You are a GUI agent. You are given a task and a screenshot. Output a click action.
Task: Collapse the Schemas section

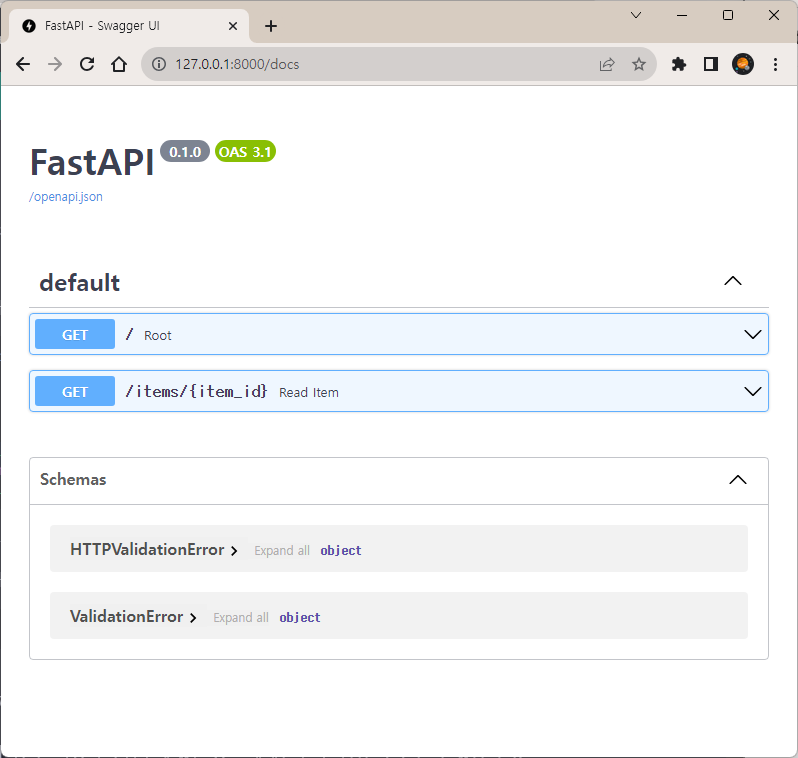(738, 480)
